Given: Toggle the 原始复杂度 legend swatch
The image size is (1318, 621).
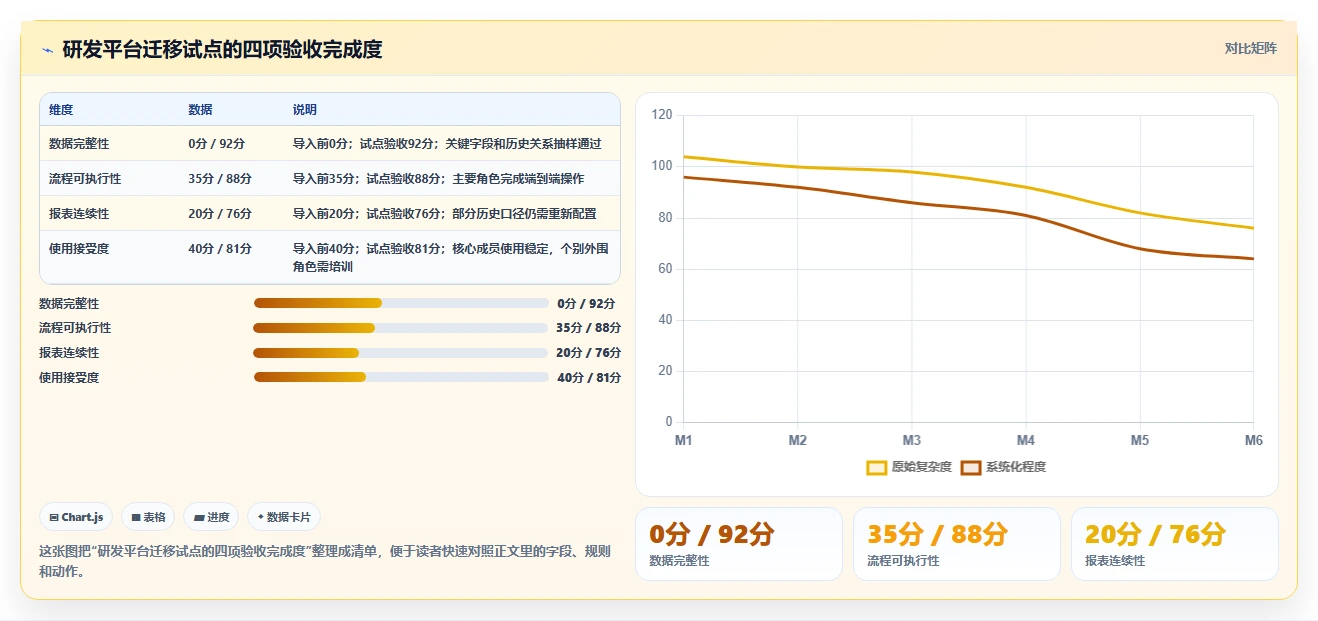Looking at the screenshot, I should pyautogui.click(x=877, y=467).
